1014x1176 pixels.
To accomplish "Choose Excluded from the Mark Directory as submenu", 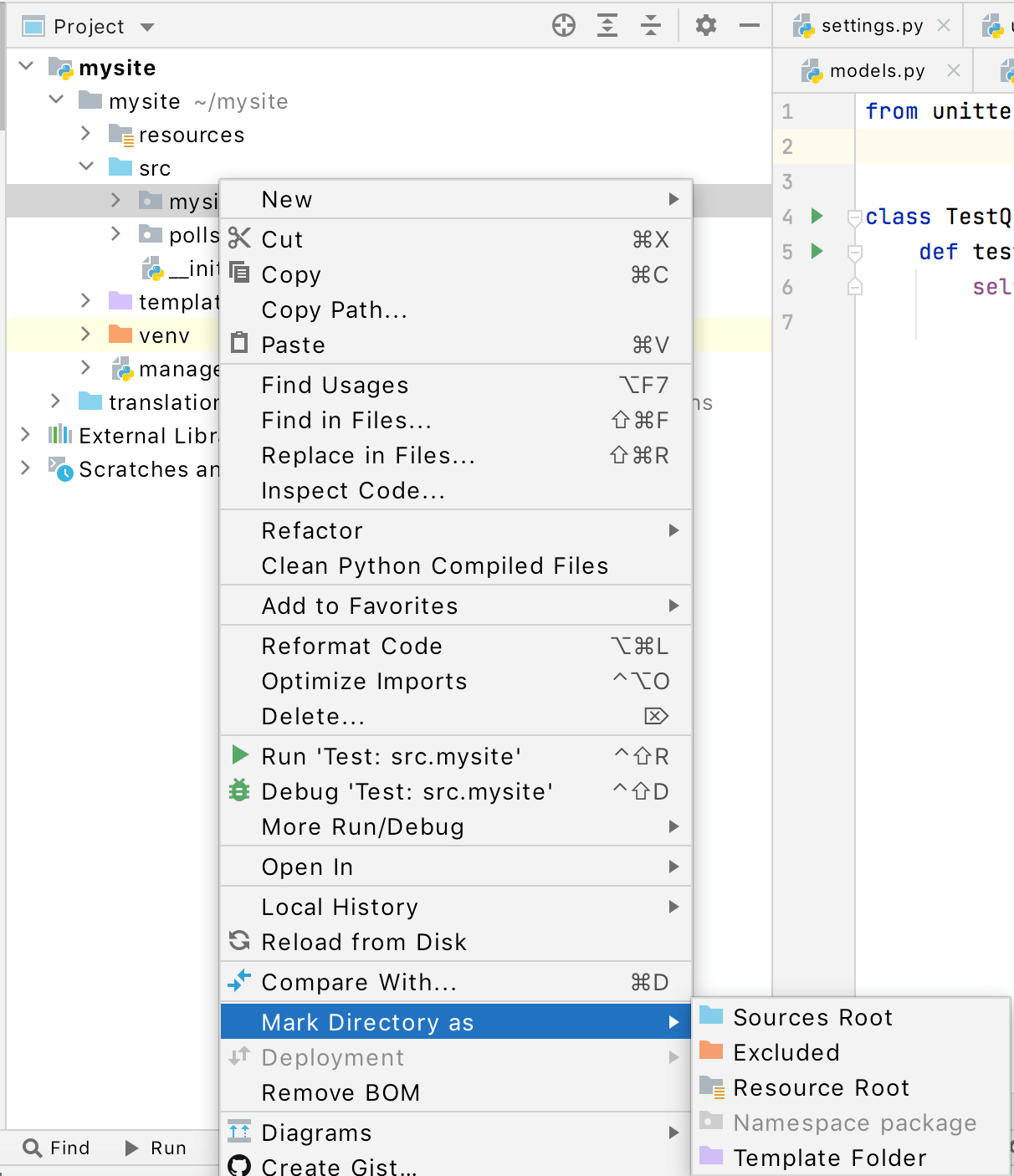I will coord(784,1052).
